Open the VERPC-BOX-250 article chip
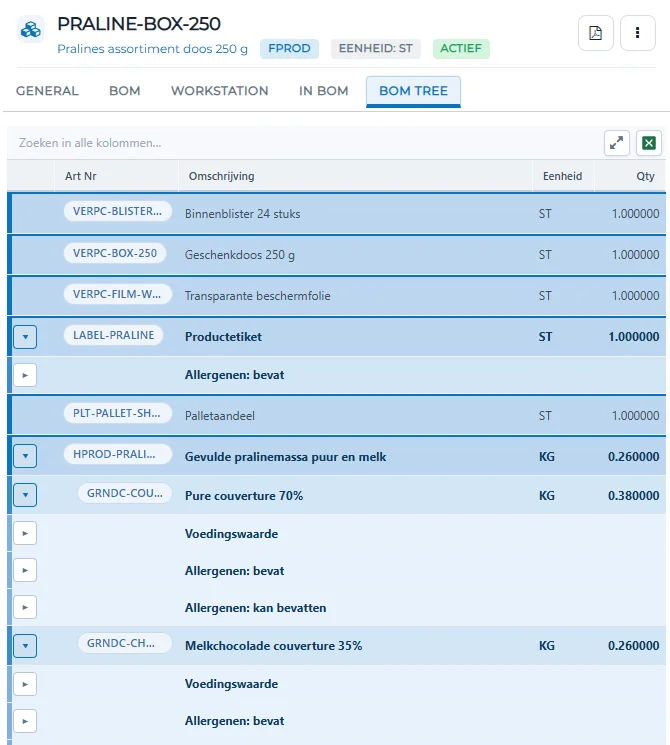Image resolution: width=670 pixels, height=745 pixels. pyautogui.click(x=115, y=253)
